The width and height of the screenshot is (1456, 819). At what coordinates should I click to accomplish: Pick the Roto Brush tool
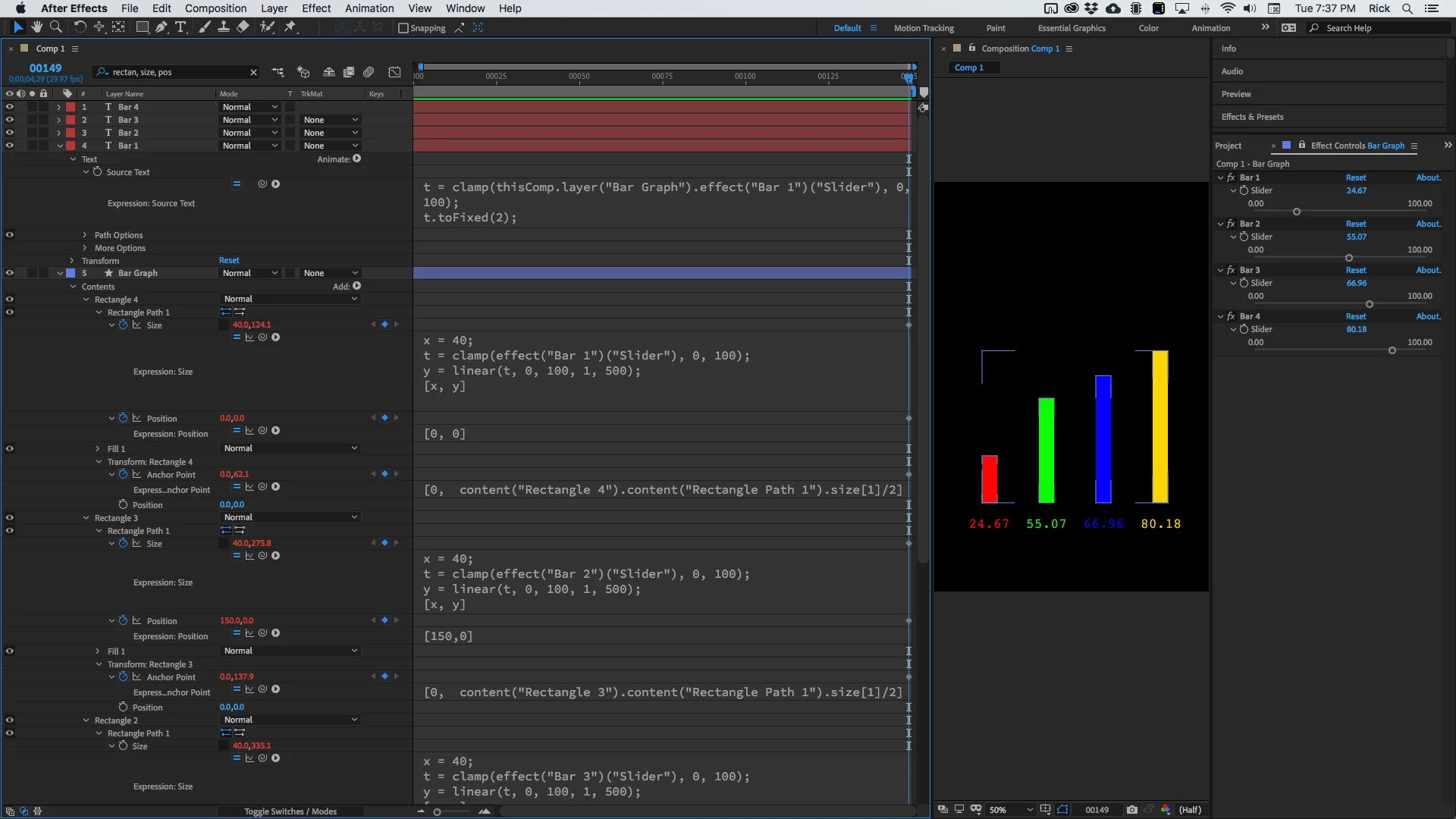[267, 27]
